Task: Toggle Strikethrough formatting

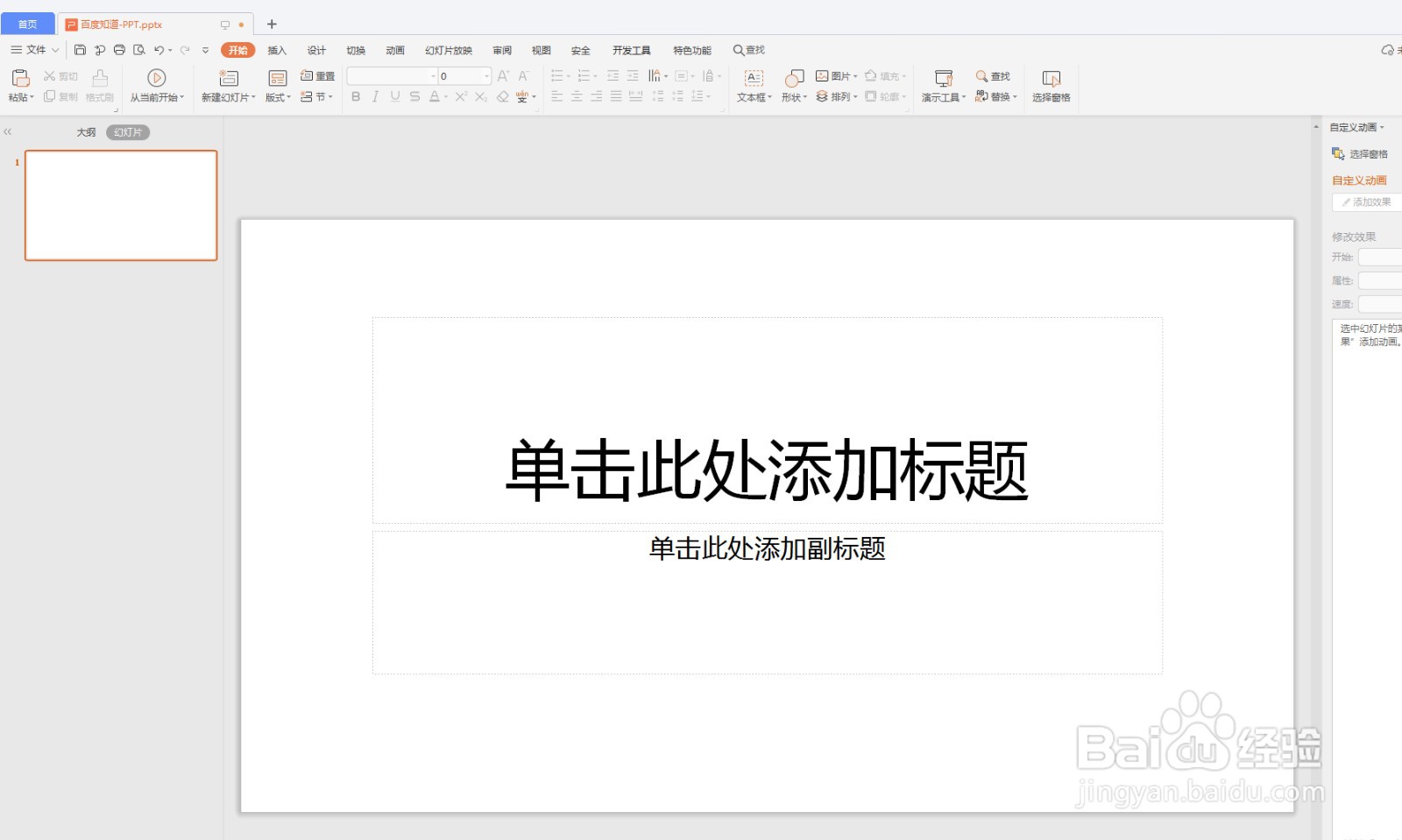Action: tap(414, 96)
